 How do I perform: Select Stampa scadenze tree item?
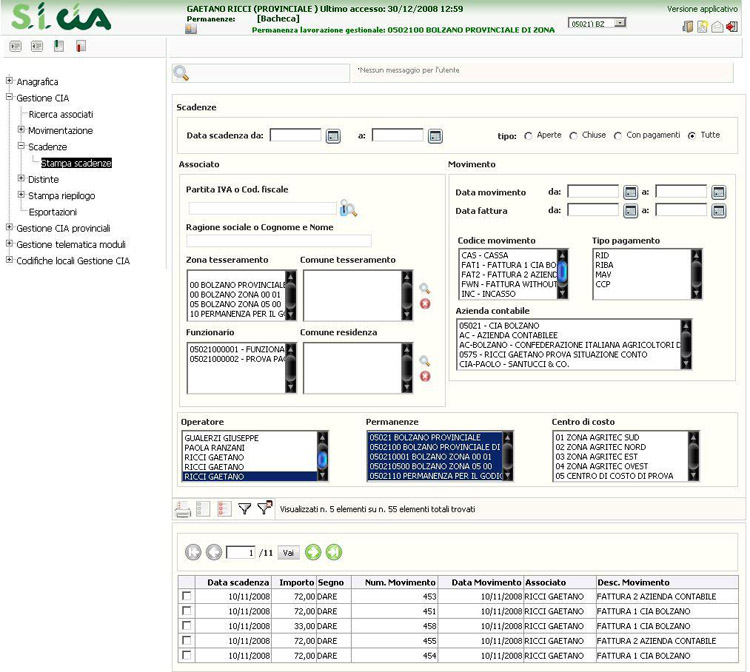[76, 163]
